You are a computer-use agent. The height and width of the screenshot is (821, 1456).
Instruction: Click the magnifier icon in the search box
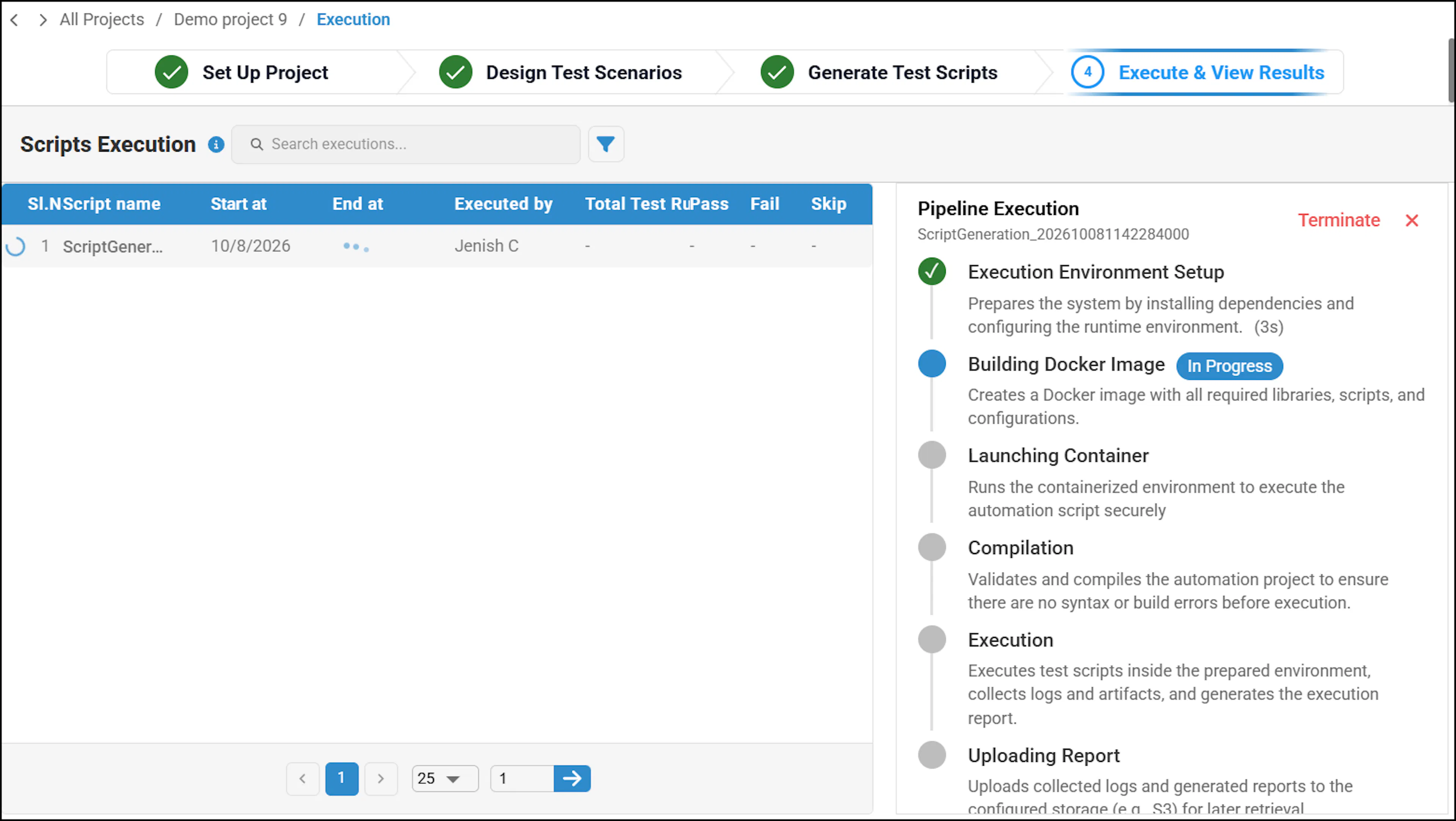click(257, 144)
